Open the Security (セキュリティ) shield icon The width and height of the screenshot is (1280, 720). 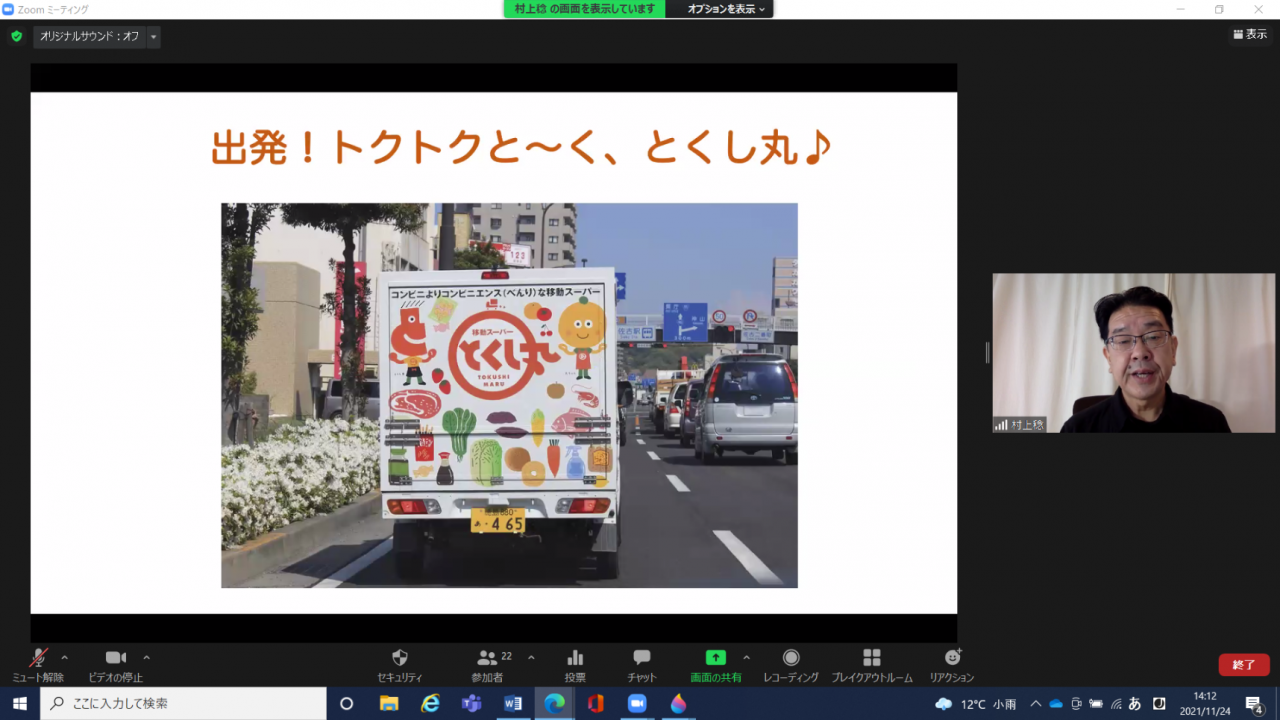[x=399, y=658]
